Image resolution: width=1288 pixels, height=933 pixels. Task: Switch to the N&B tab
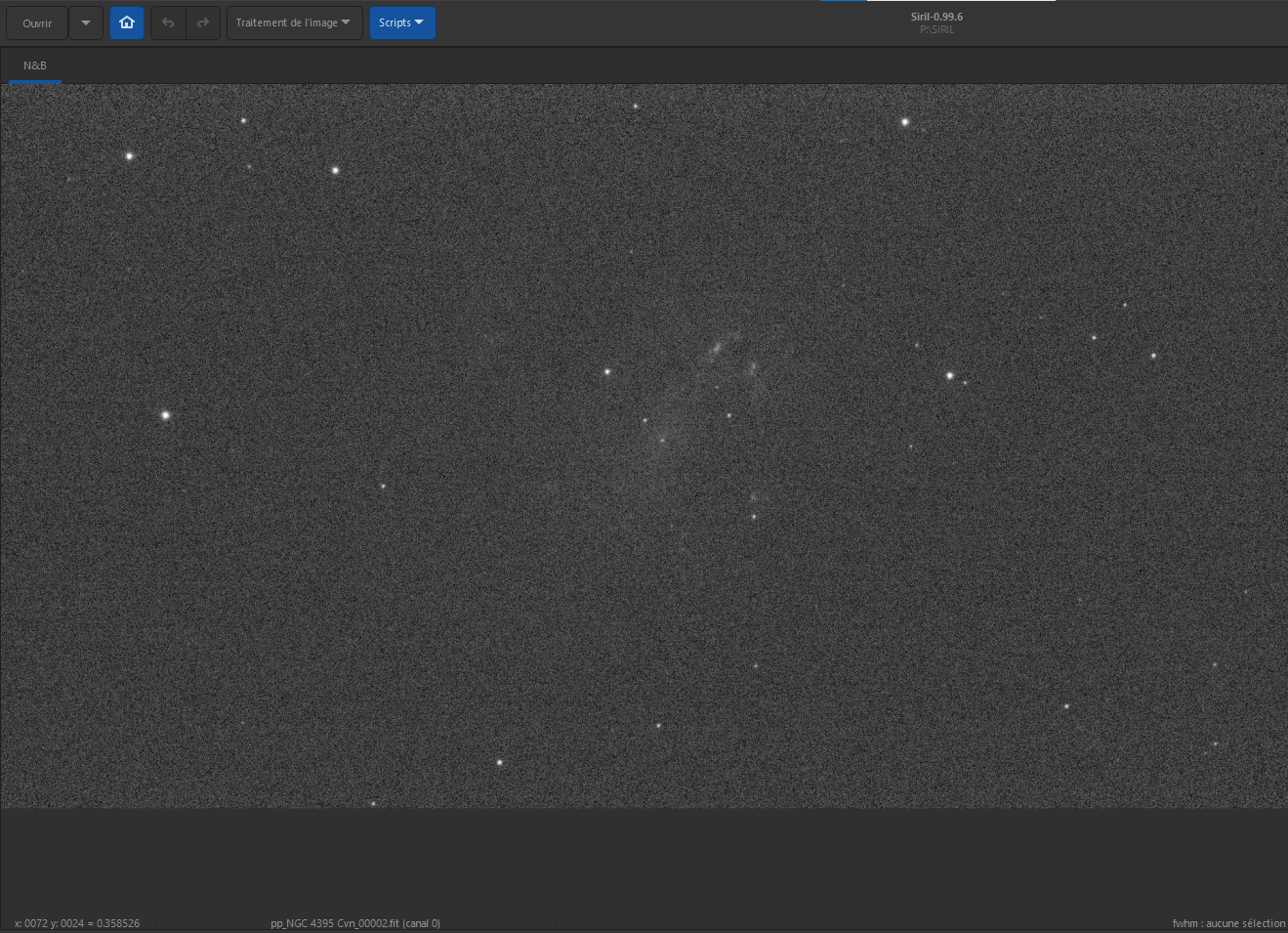click(35, 65)
